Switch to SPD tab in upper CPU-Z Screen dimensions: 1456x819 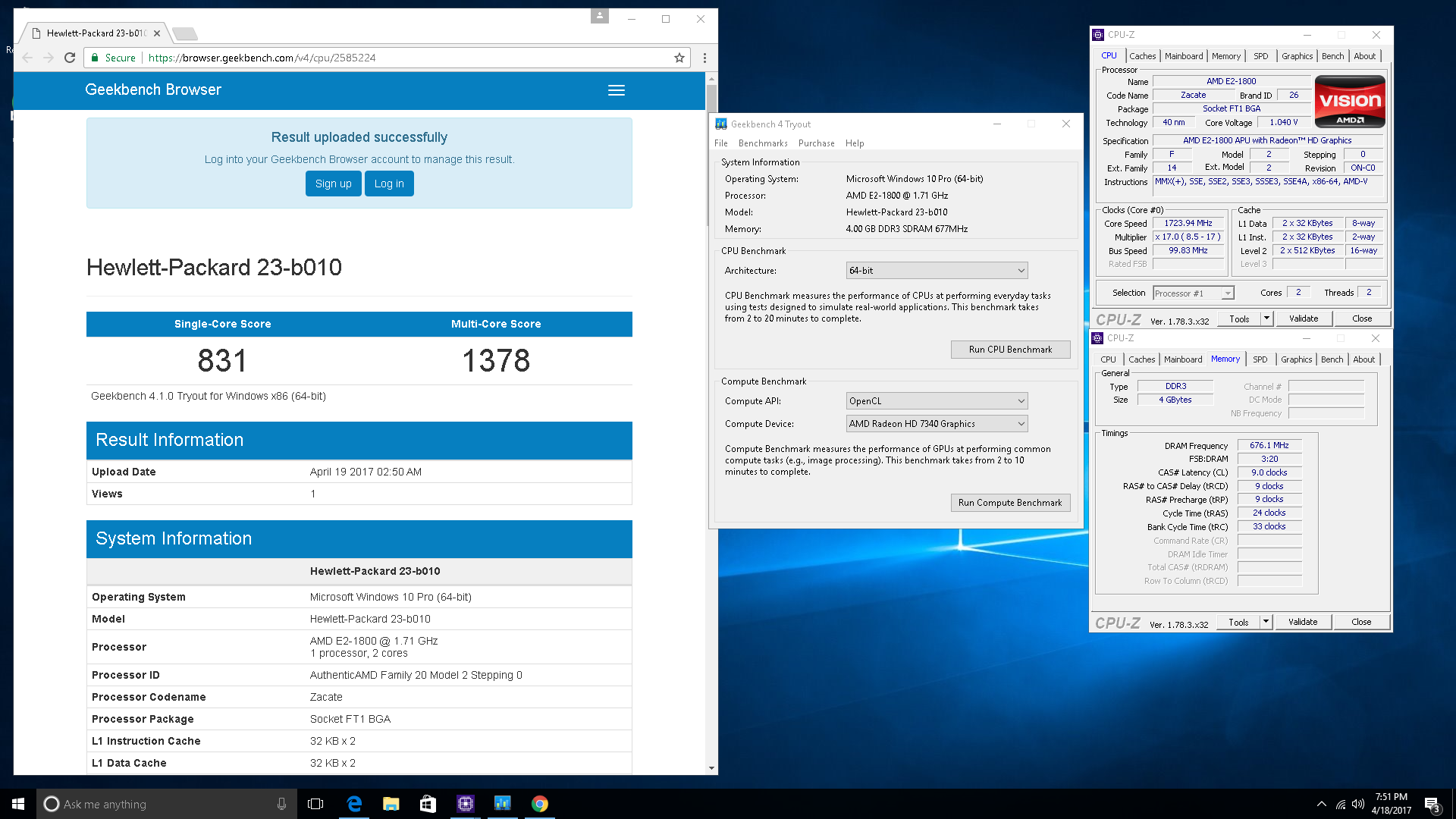(1261, 56)
